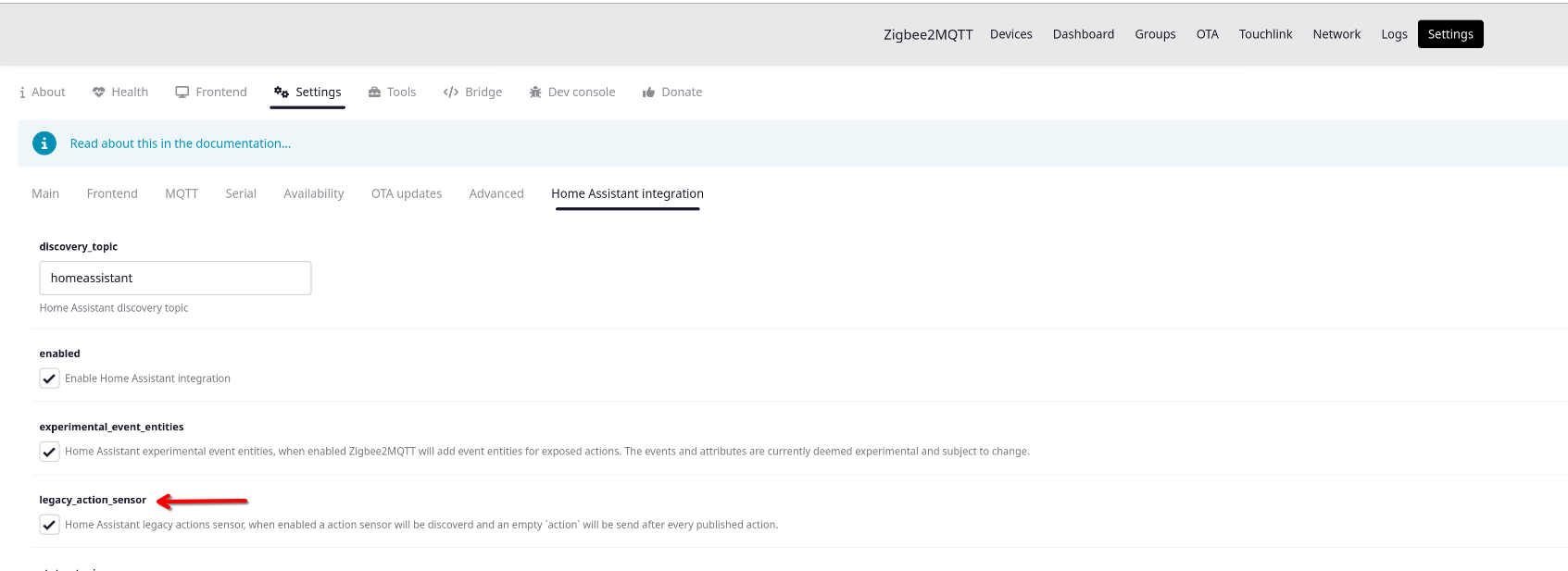Click the Health heartbeat icon
The height and width of the screenshot is (571, 1568).
click(98, 93)
